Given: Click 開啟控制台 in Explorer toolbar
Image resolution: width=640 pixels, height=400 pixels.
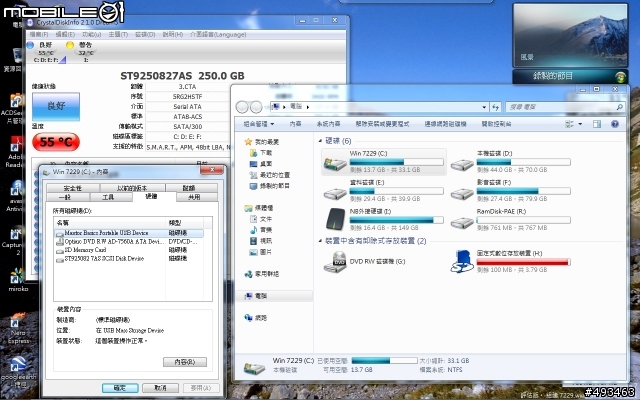Looking at the screenshot, I should click(496, 124).
